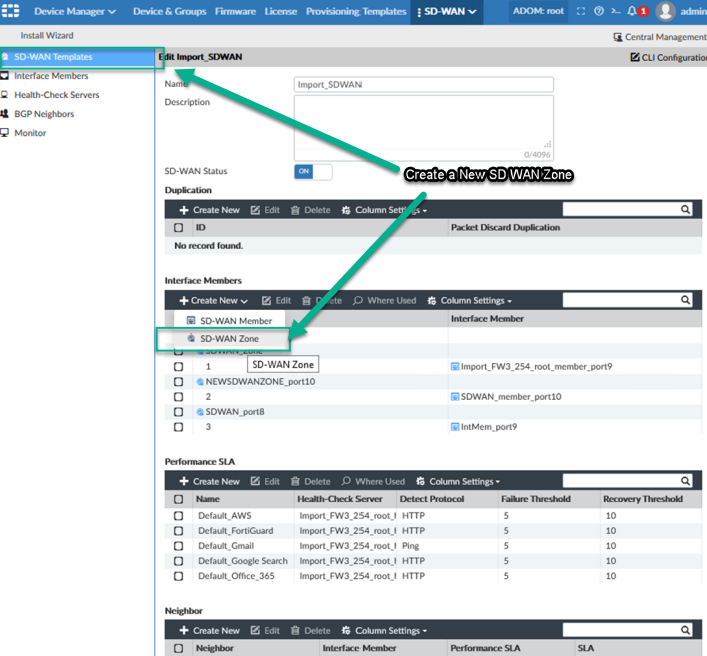
Task: Open BGP Neighbors in sidebar
Action: click(44, 114)
